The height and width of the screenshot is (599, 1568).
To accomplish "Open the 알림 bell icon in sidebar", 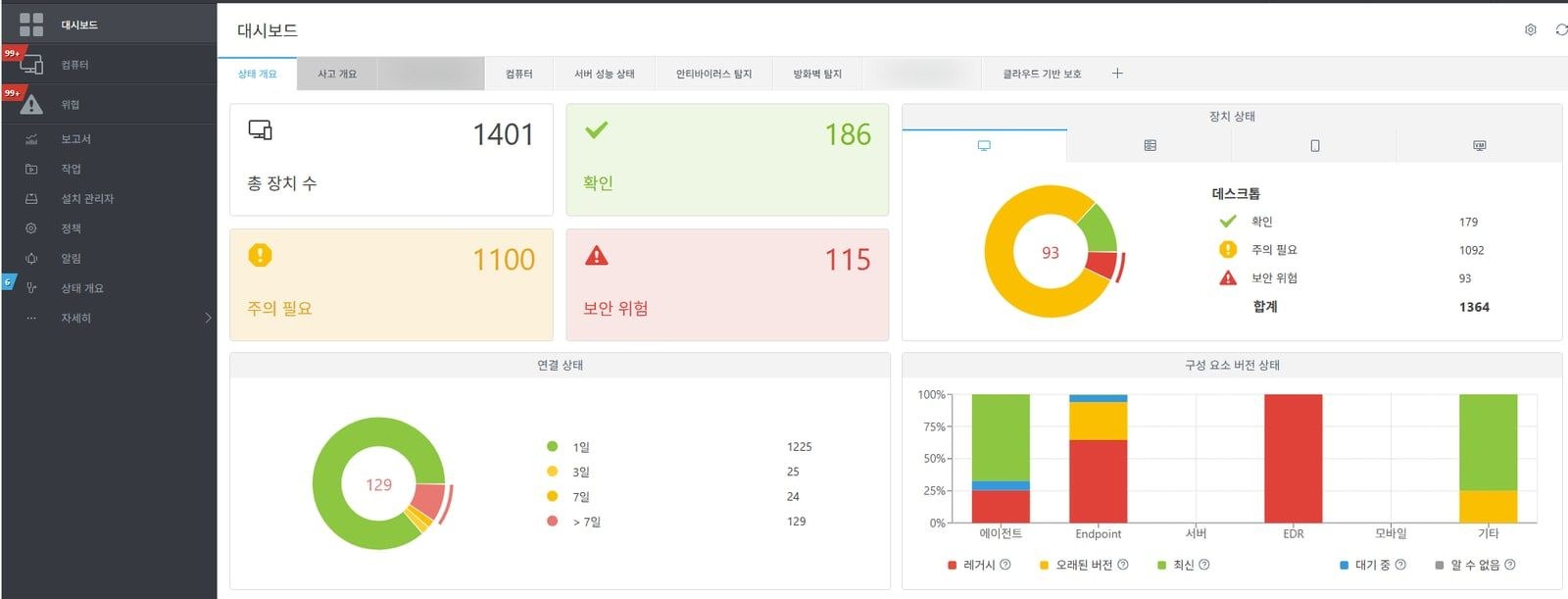I will point(31,259).
